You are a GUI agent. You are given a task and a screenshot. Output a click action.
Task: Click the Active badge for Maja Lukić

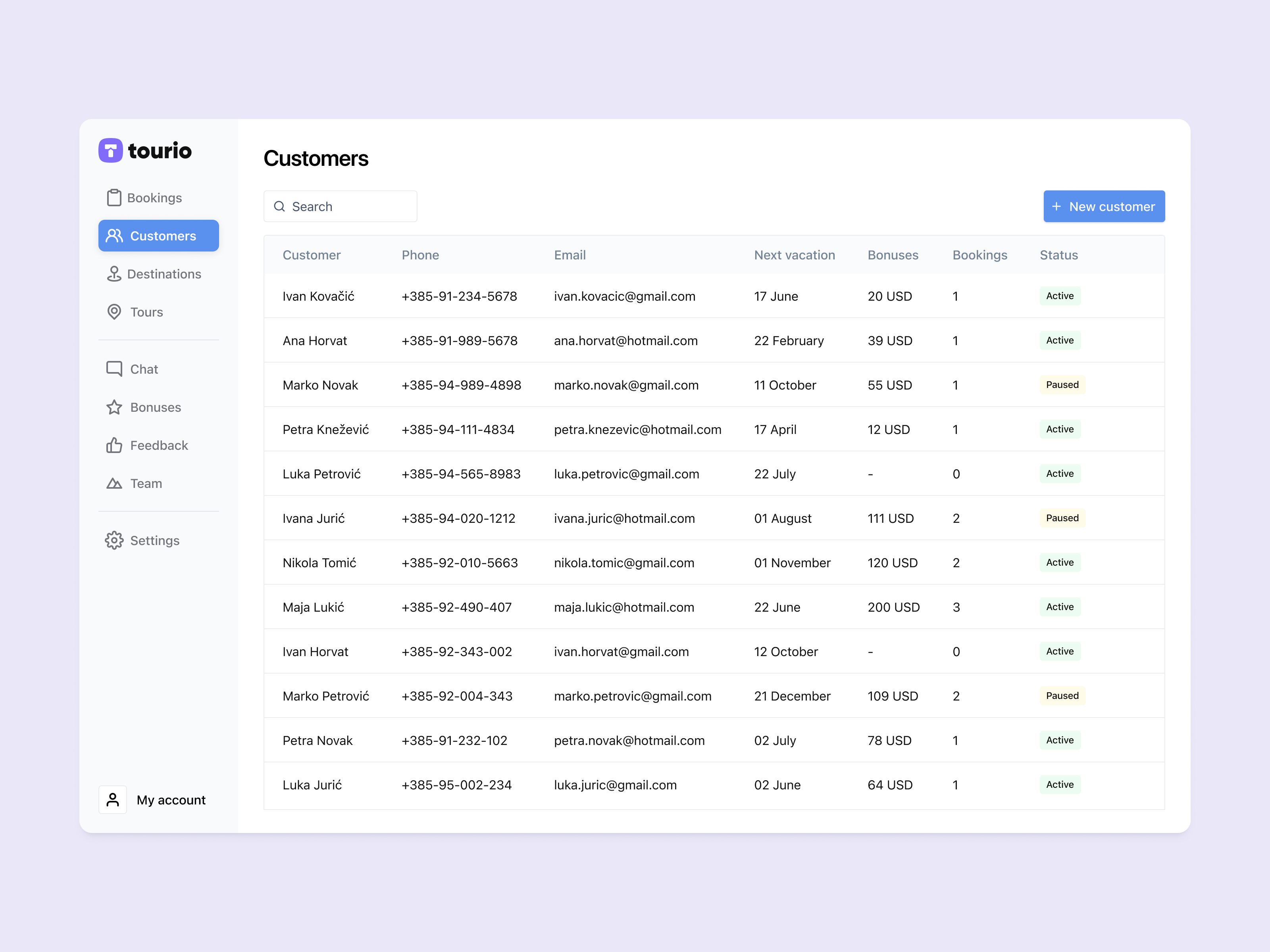[x=1059, y=607]
